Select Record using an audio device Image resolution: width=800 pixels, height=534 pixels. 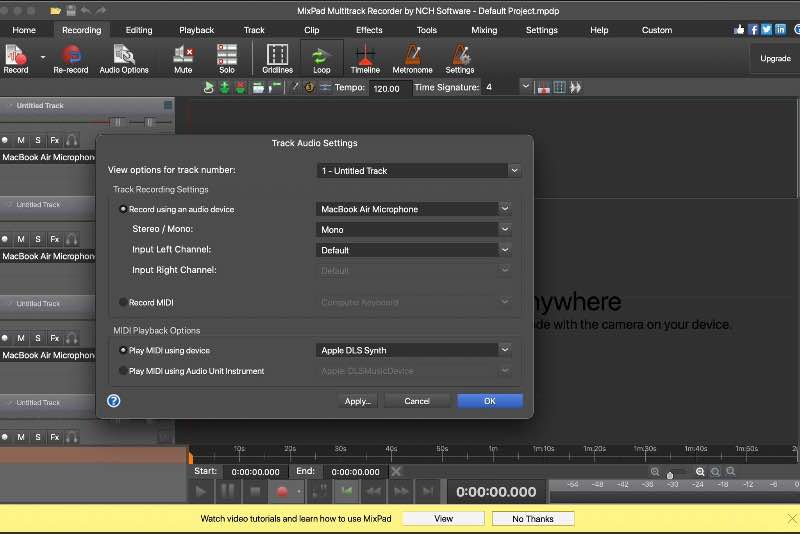[x=123, y=209]
